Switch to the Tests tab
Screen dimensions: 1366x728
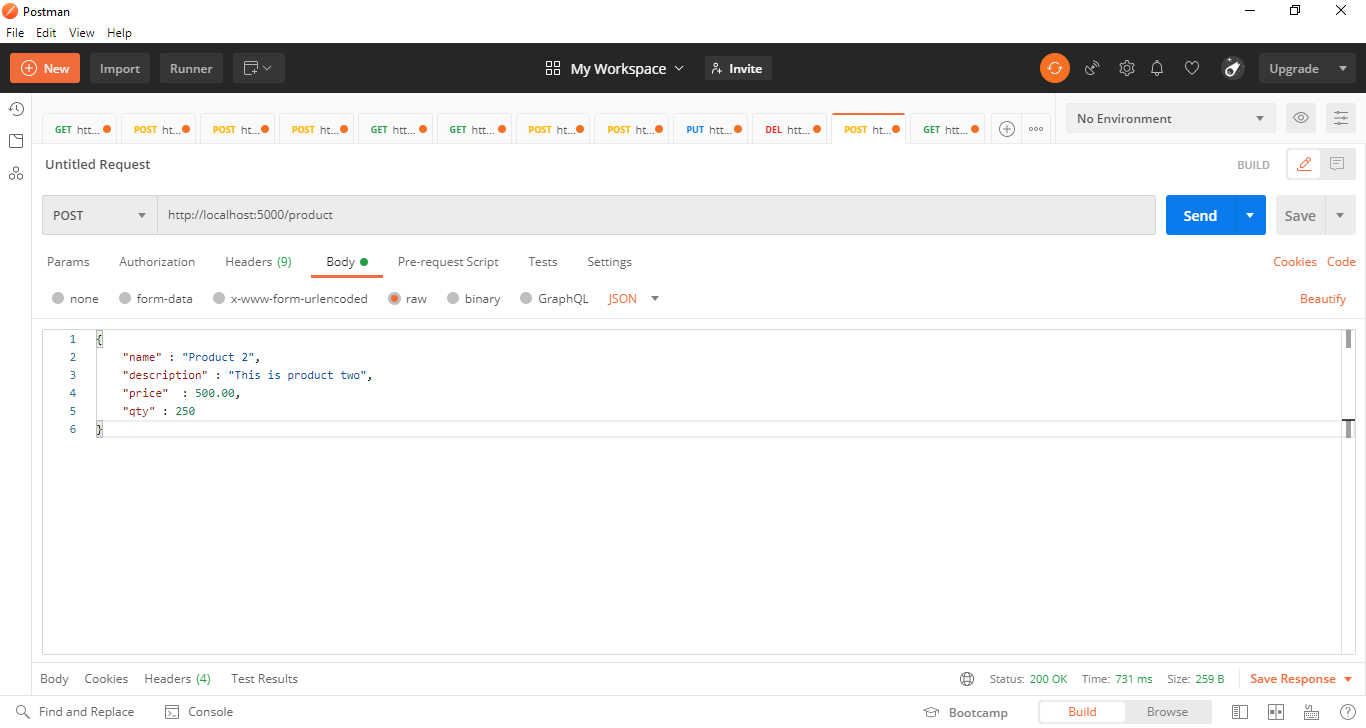pyautogui.click(x=543, y=262)
